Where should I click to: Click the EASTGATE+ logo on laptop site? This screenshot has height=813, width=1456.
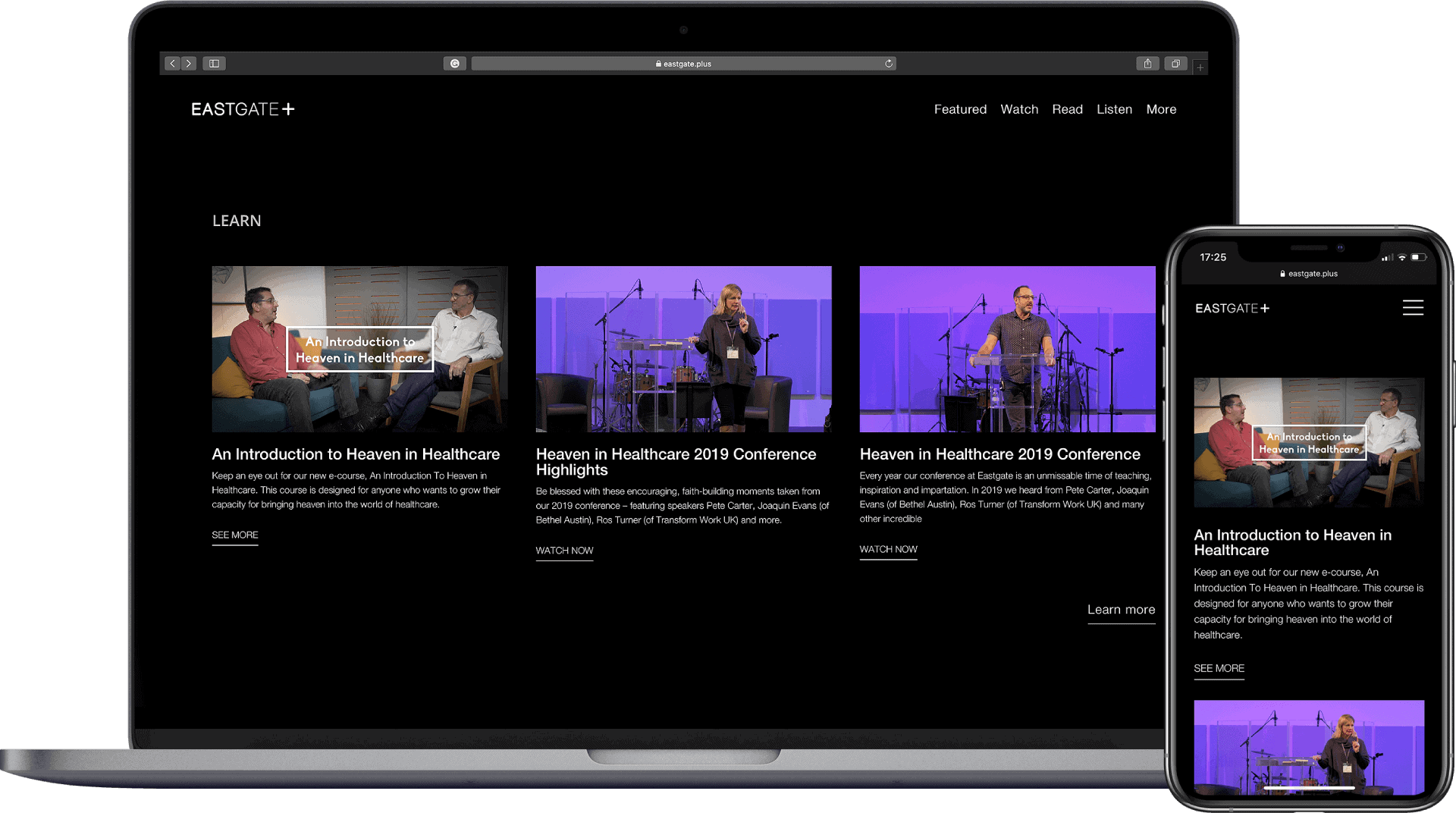[x=243, y=109]
